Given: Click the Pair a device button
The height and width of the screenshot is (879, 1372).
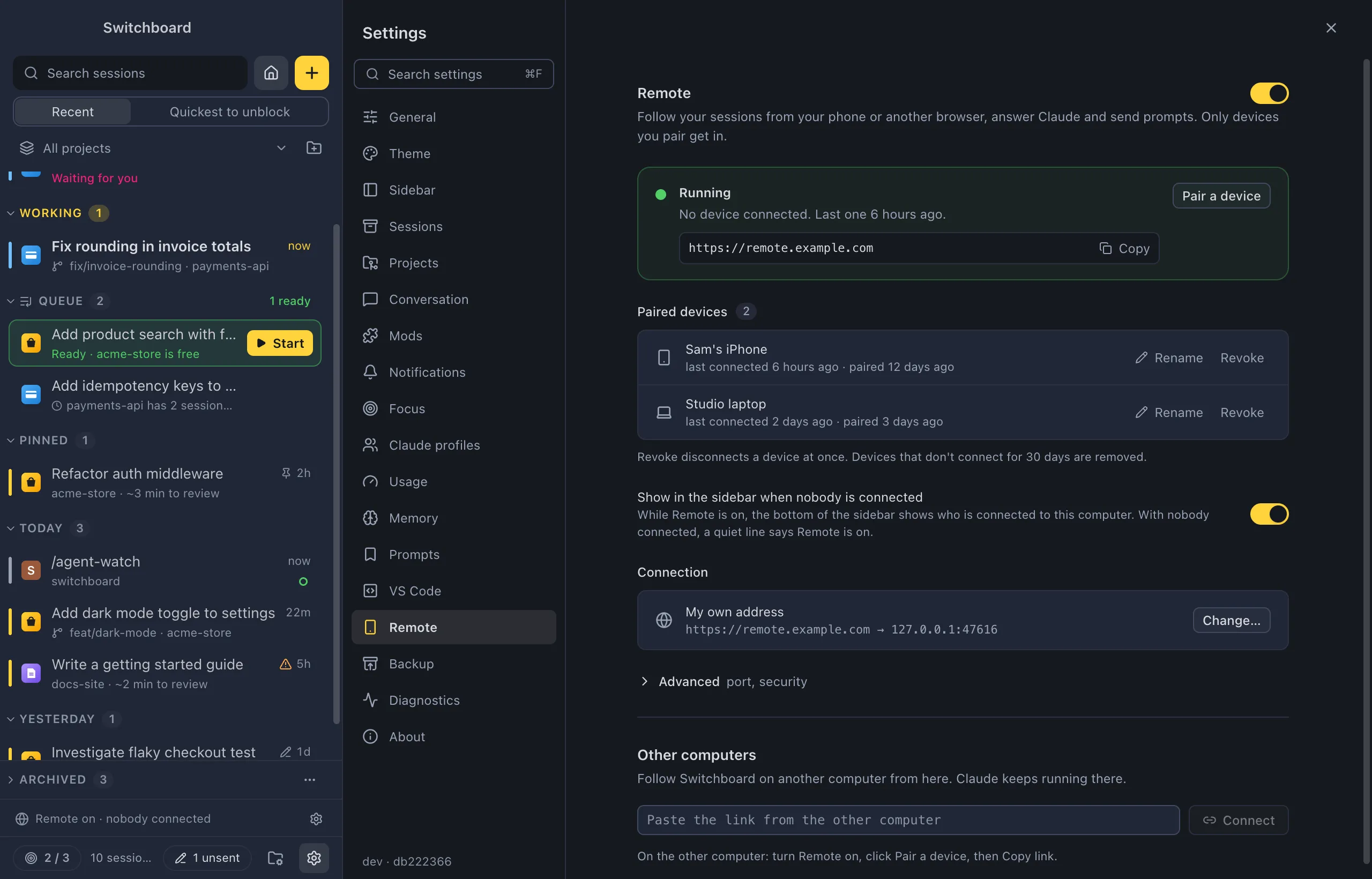Looking at the screenshot, I should click(1221, 196).
